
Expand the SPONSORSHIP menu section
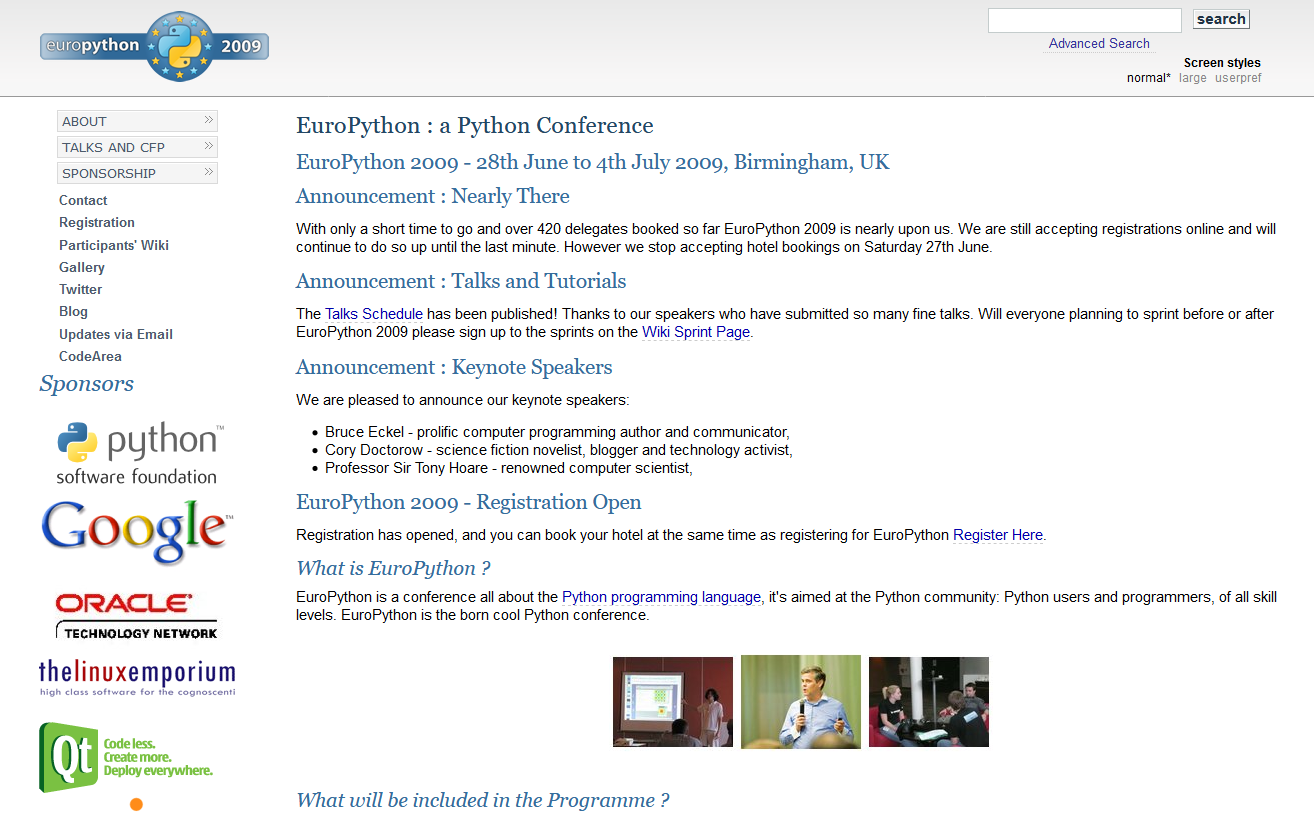(x=137, y=173)
